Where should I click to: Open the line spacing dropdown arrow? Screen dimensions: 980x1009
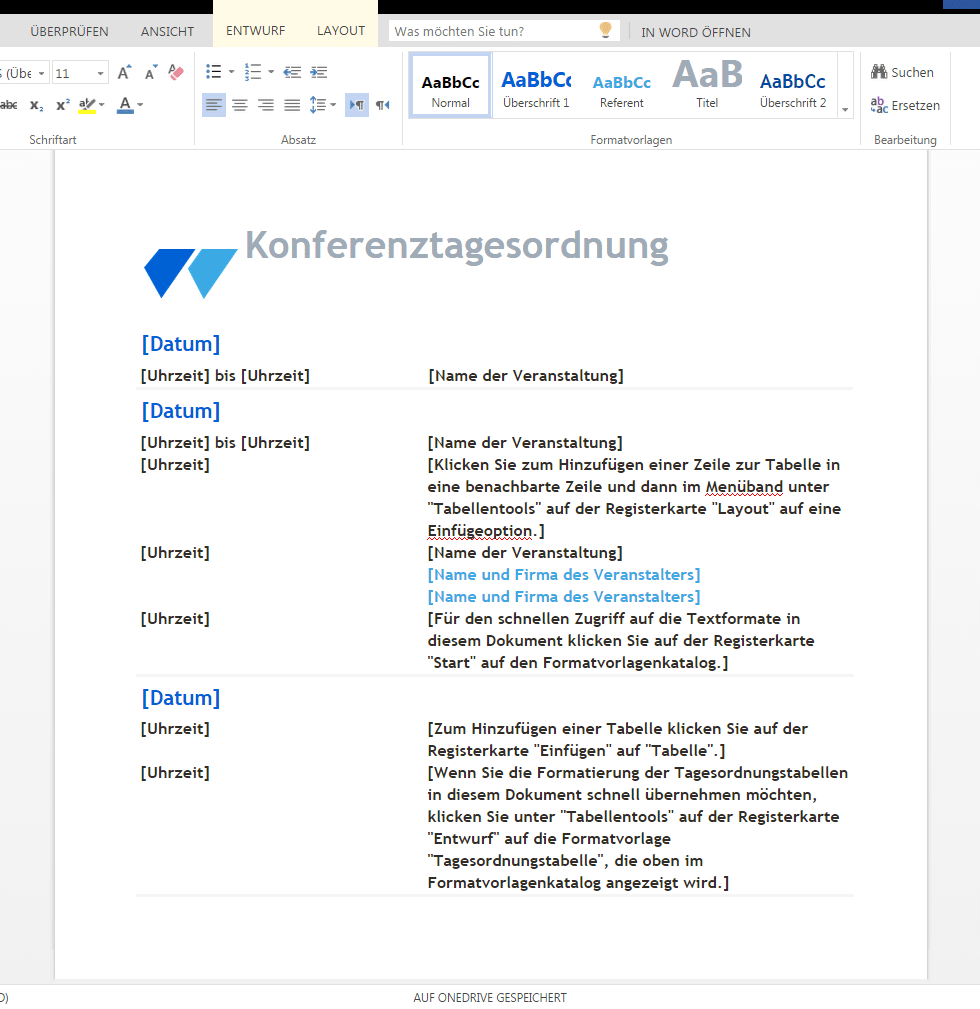tap(333, 105)
